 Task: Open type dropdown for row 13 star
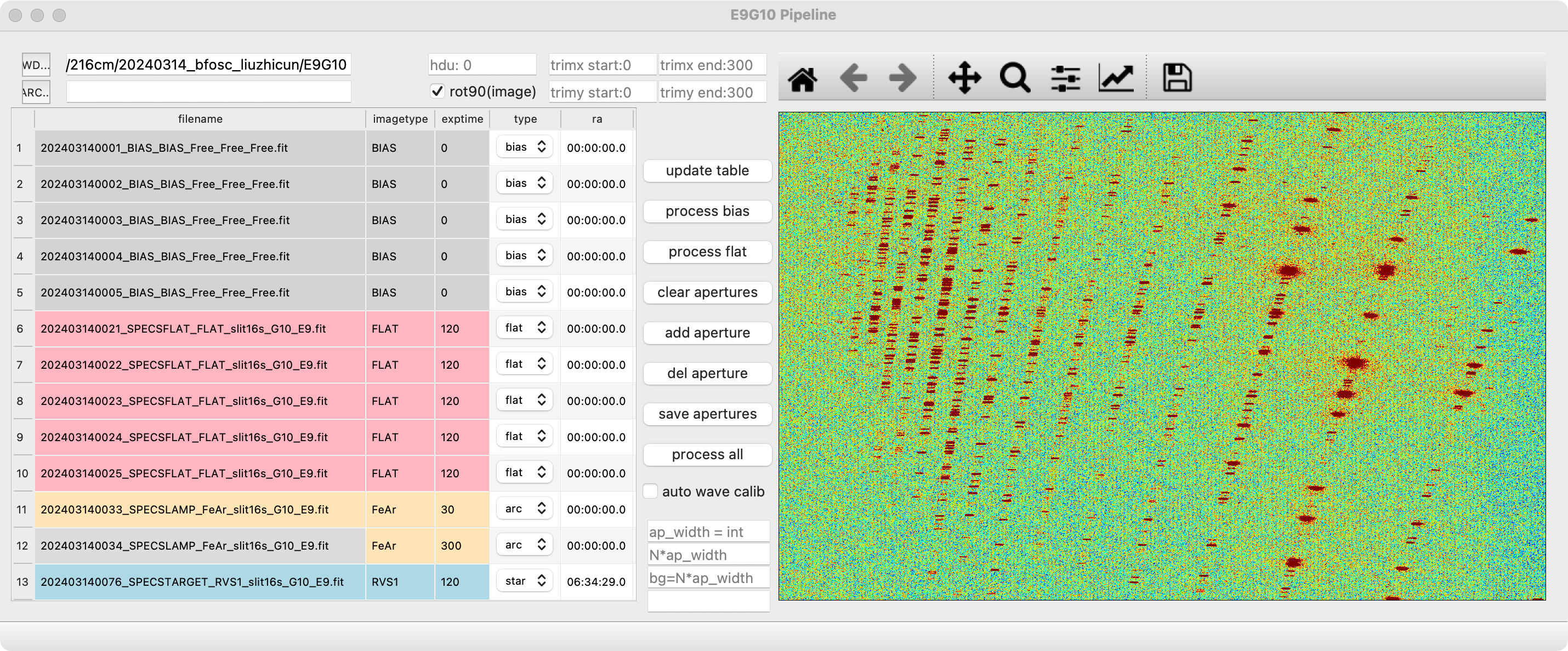525,581
